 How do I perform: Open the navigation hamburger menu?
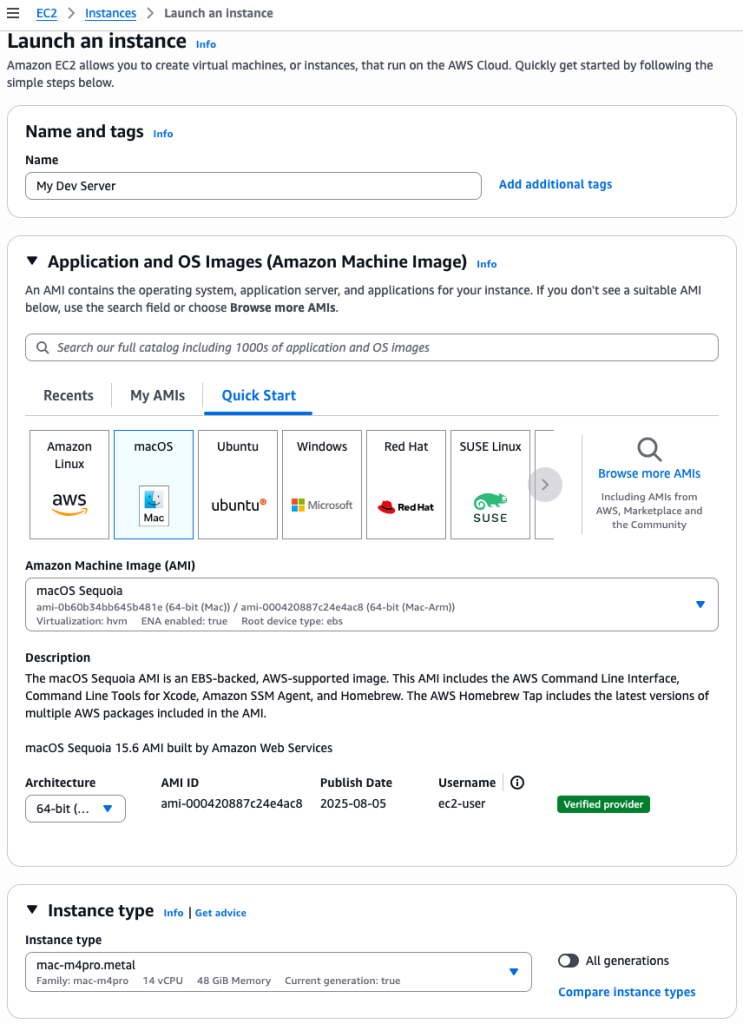tap(14, 13)
